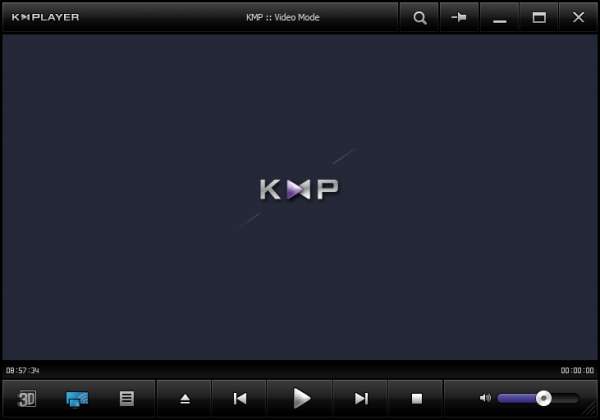
Task: Show the playlist editor
Action: [x=127, y=399]
